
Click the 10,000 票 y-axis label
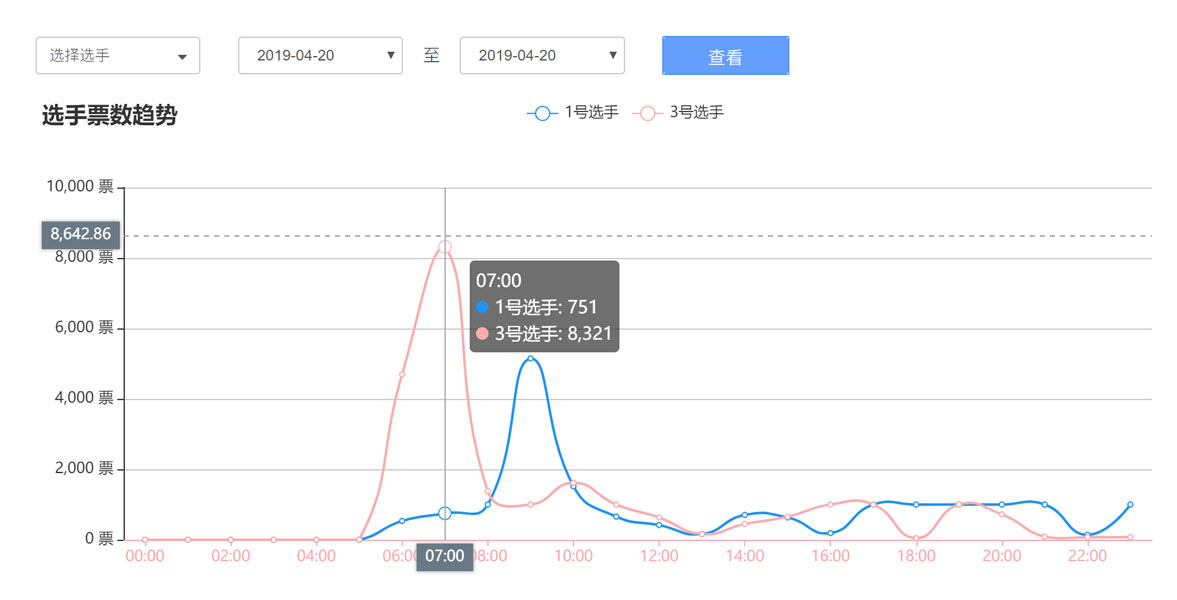80,186
